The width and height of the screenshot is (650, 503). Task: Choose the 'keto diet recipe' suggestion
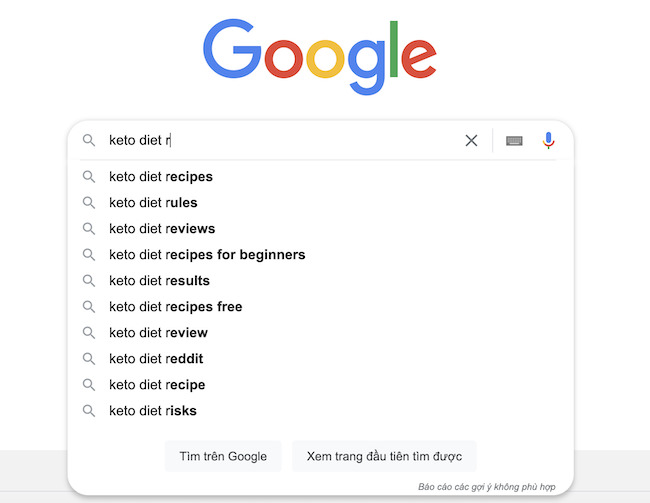coord(157,385)
